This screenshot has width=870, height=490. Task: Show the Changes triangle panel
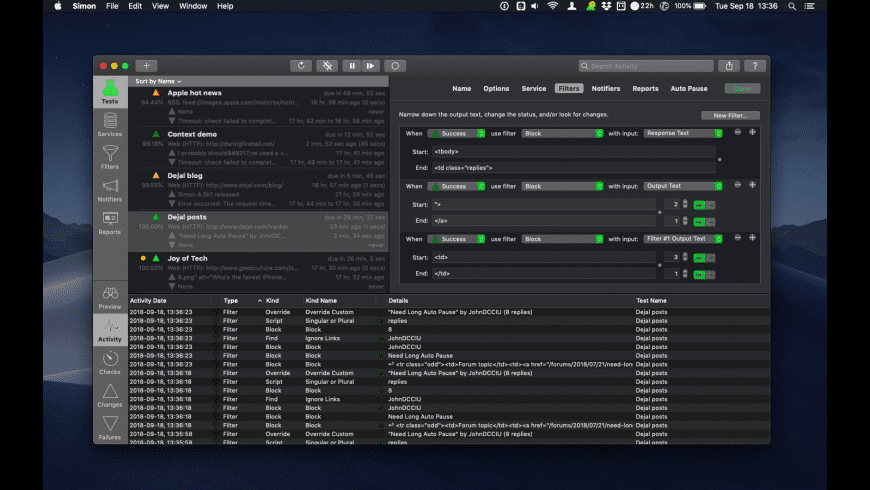pos(110,396)
